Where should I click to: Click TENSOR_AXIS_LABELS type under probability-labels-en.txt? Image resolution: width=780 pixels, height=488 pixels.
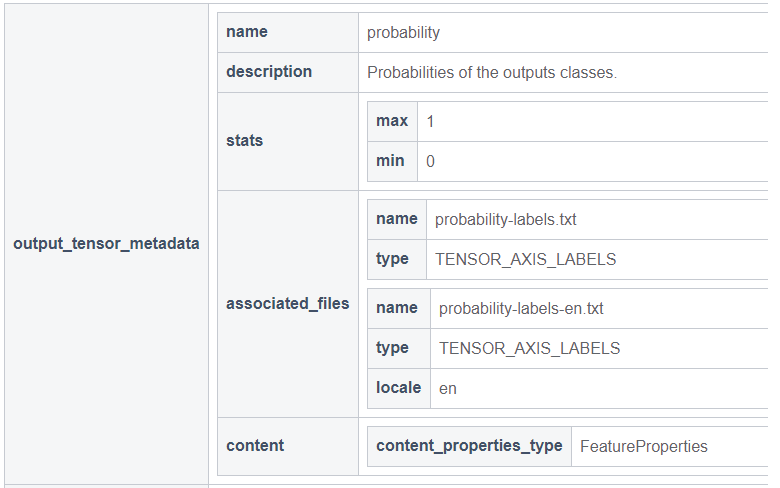529,348
